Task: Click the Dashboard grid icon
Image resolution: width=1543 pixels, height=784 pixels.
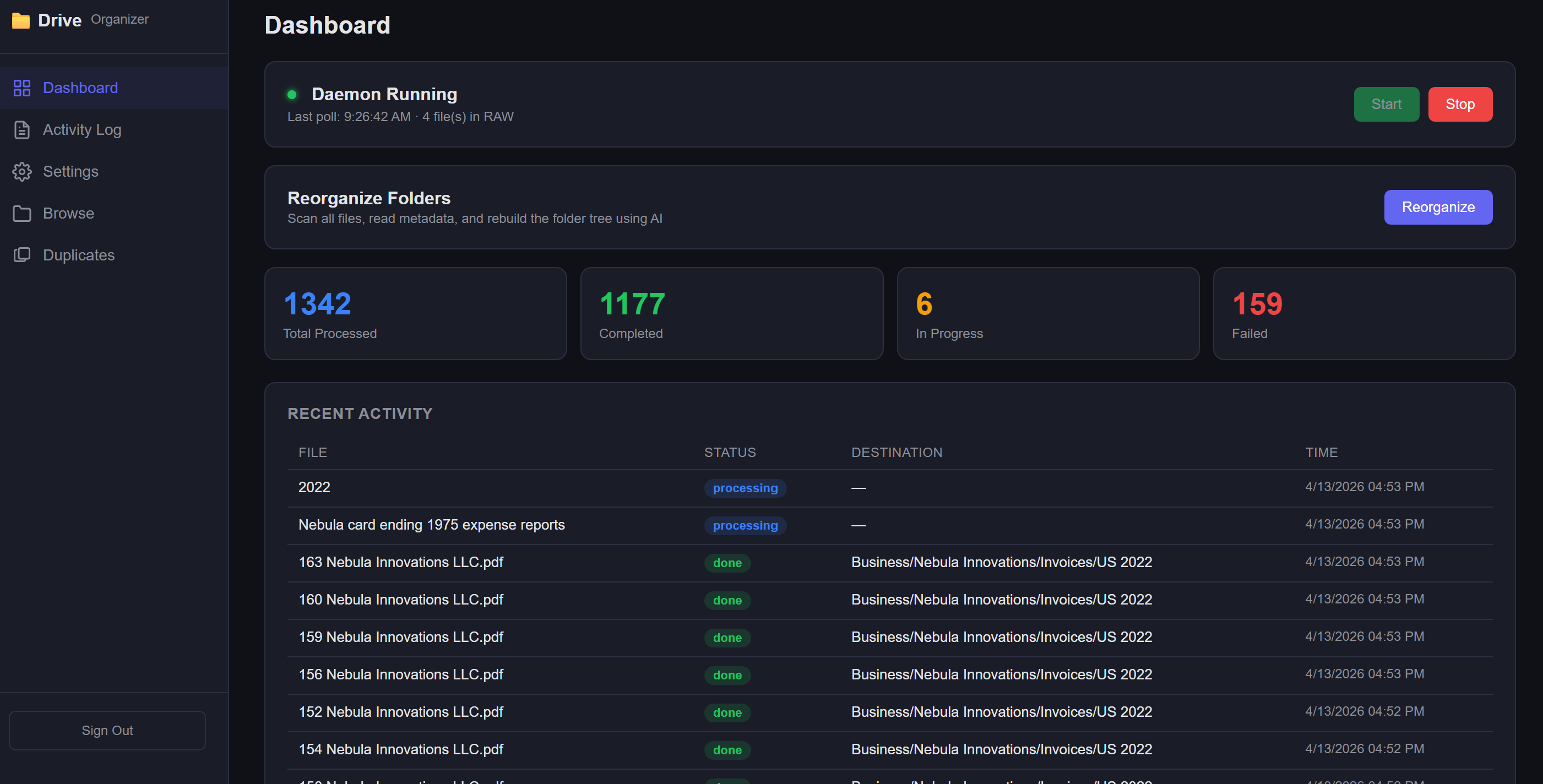Action: [22, 88]
